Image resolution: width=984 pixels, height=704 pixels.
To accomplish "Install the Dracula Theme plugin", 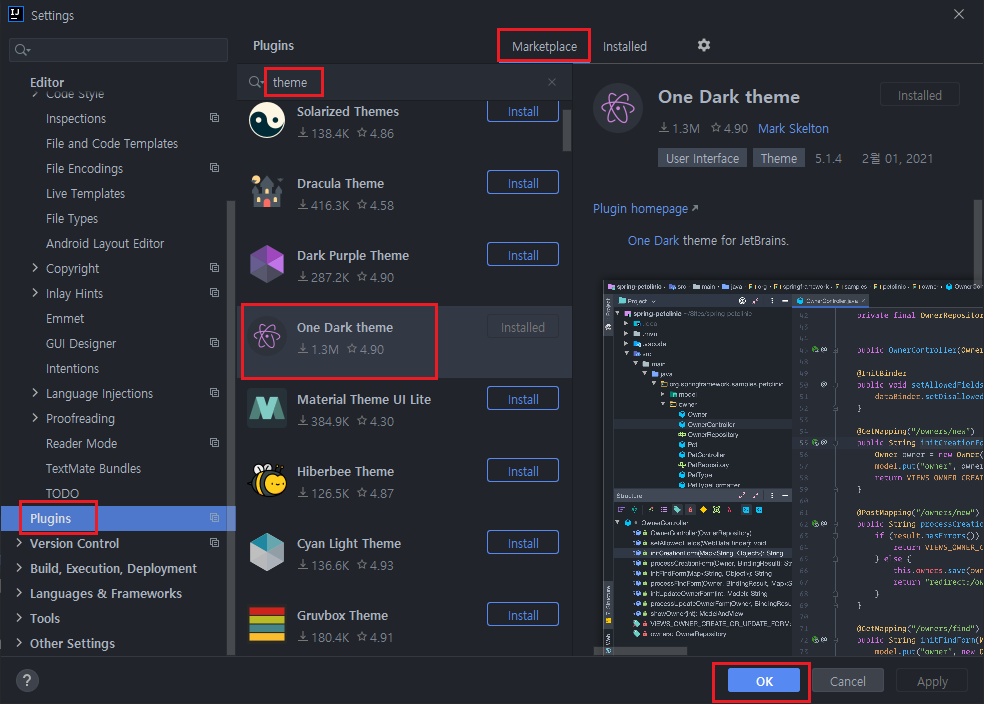I will tap(523, 183).
